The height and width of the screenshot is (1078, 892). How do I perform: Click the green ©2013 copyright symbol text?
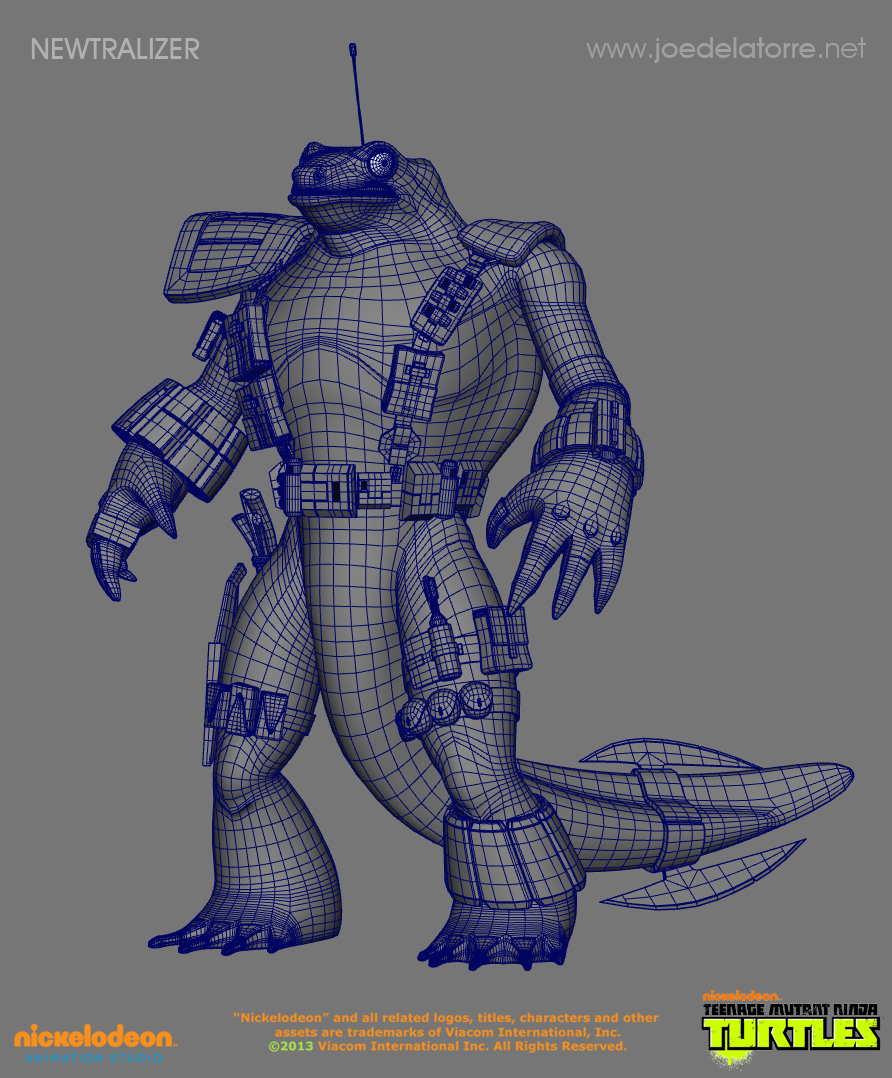click(291, 1046)
